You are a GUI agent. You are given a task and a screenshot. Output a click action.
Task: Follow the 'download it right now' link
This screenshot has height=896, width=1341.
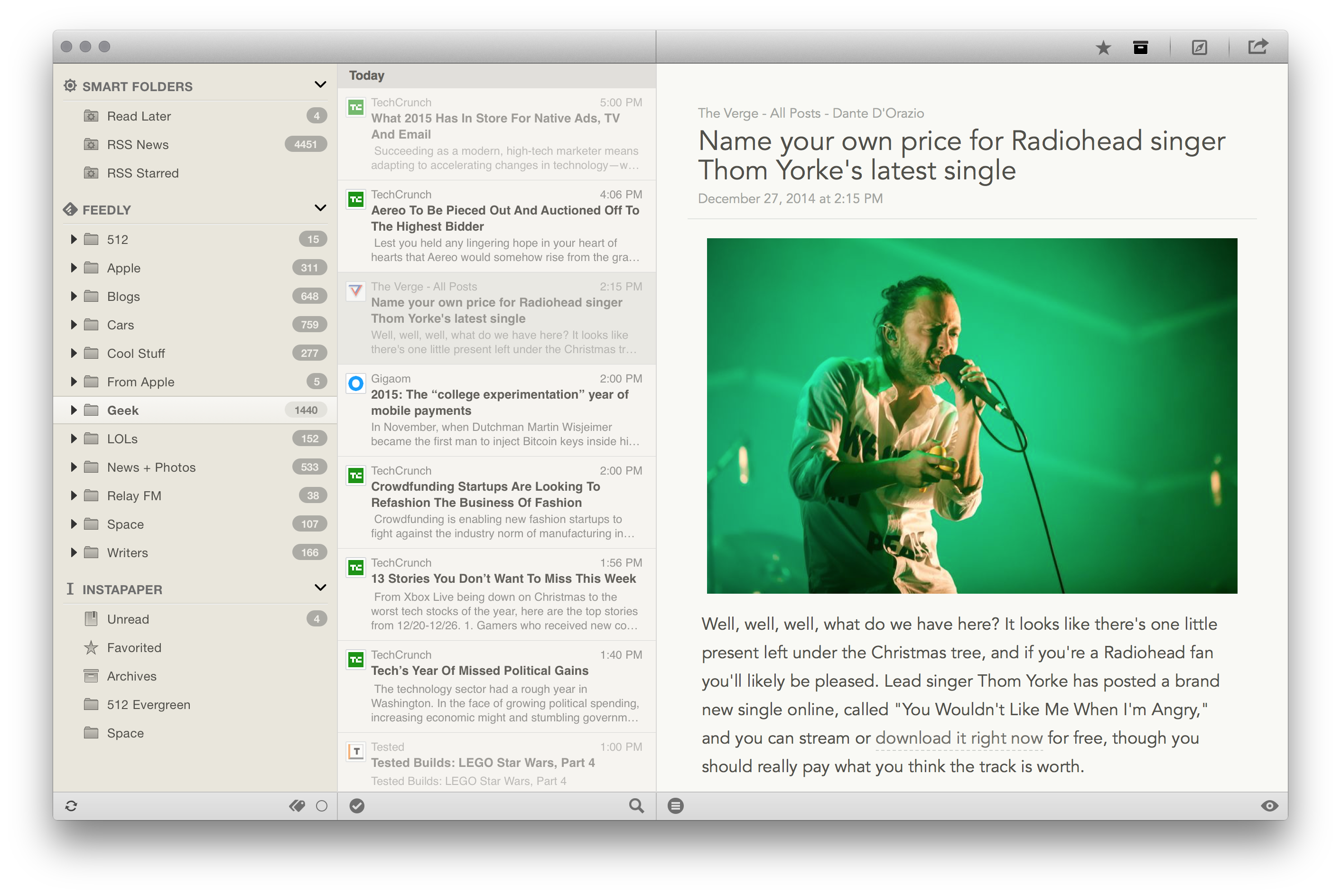click(x=959, y=737)
